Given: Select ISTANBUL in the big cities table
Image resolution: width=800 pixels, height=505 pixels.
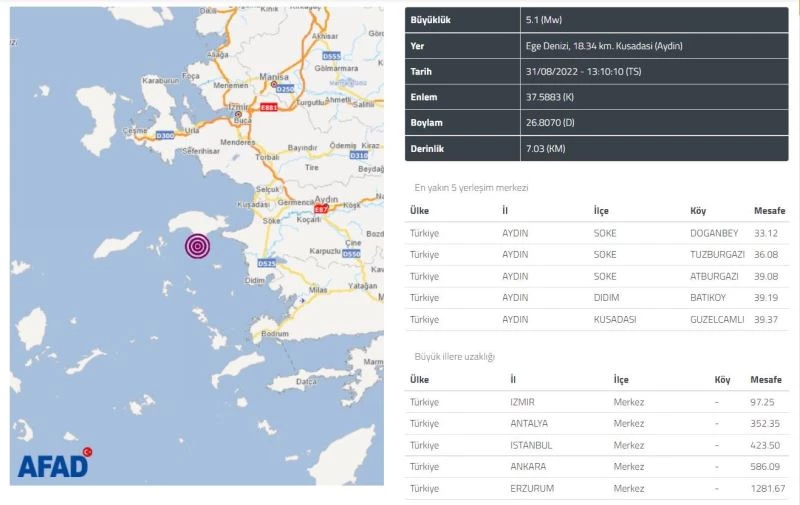Looking at the screenshot, I should [530, 445].
